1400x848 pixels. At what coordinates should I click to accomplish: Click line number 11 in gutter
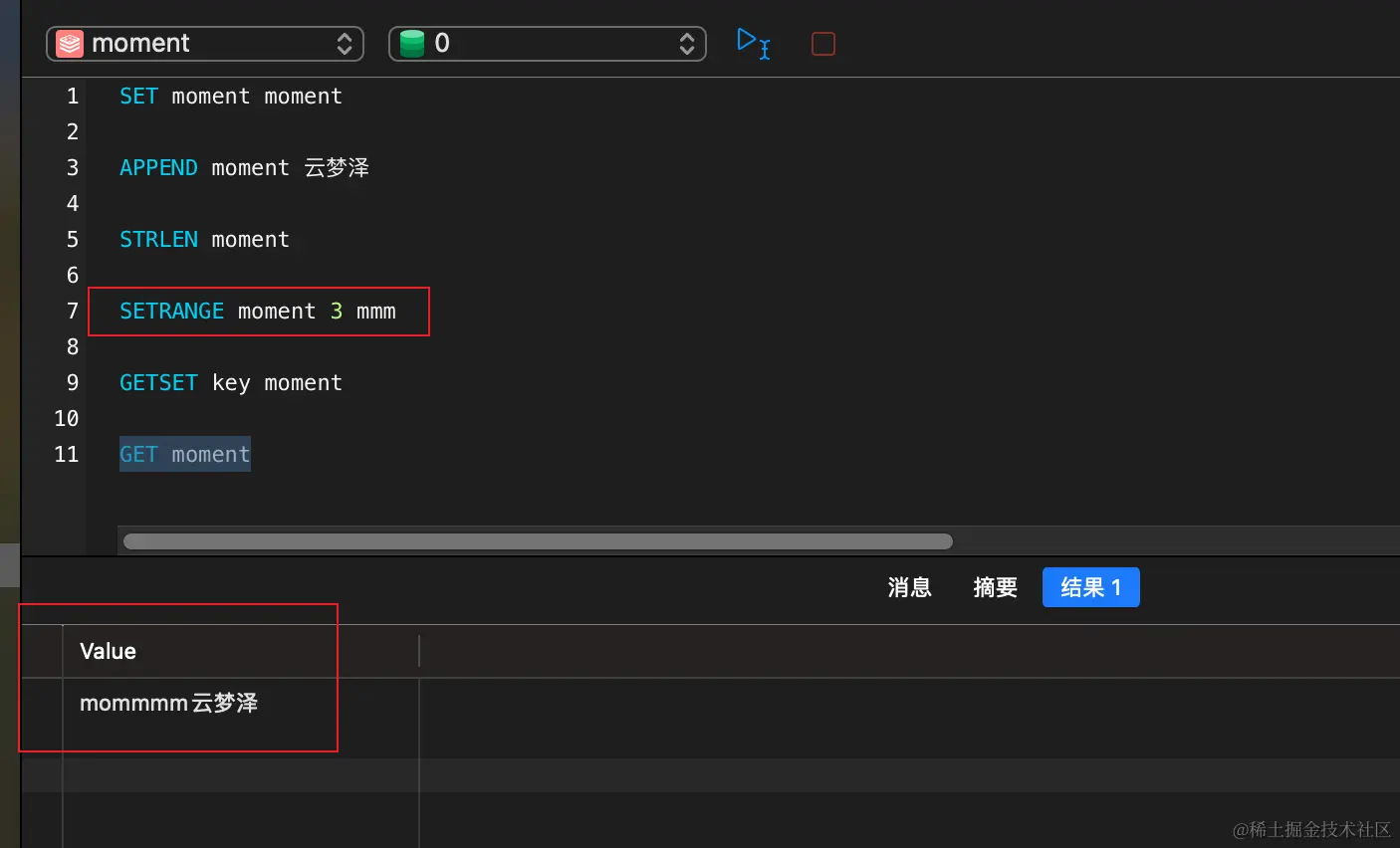67,455
